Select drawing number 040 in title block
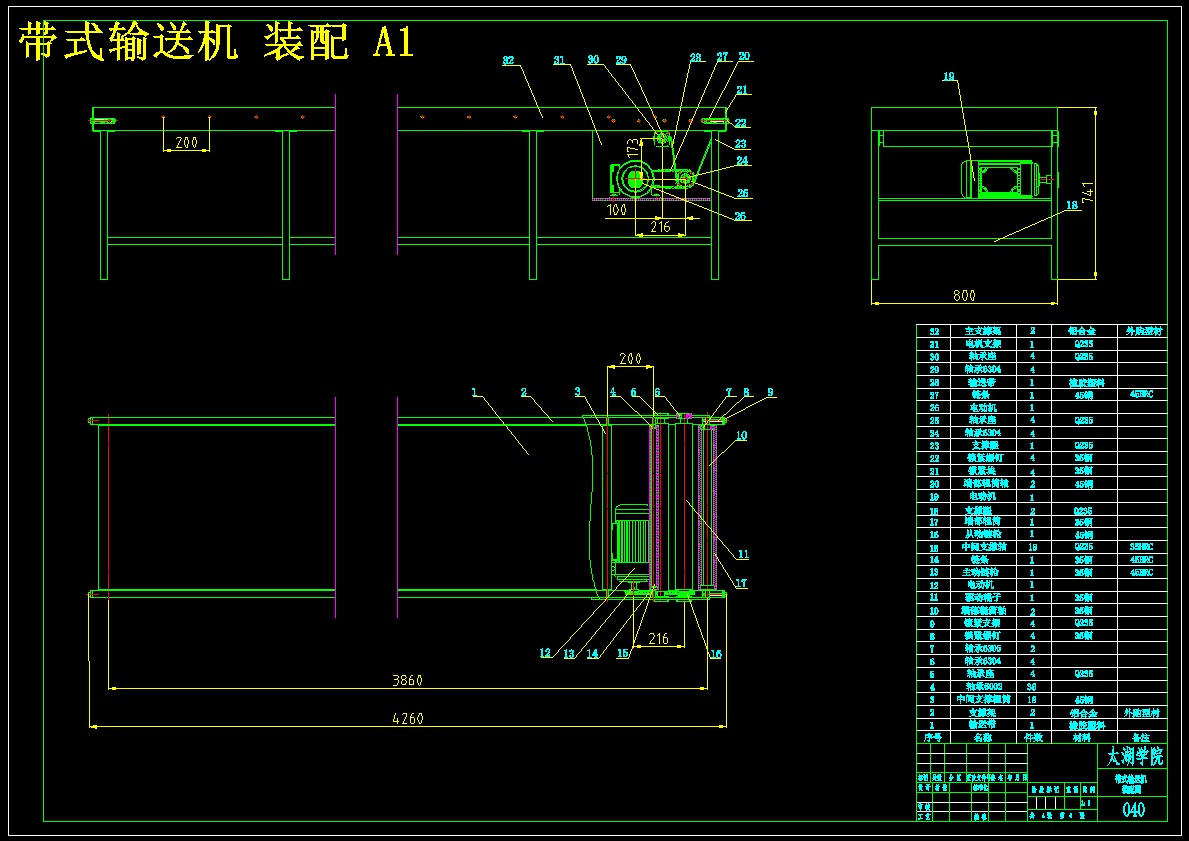 1133,809
